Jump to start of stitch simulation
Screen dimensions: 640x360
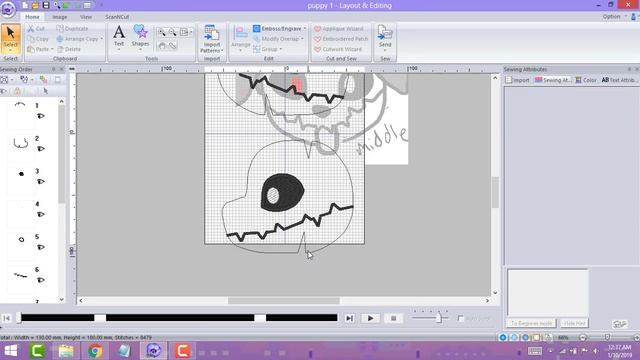pyautogui.click(x=7, y=318)
